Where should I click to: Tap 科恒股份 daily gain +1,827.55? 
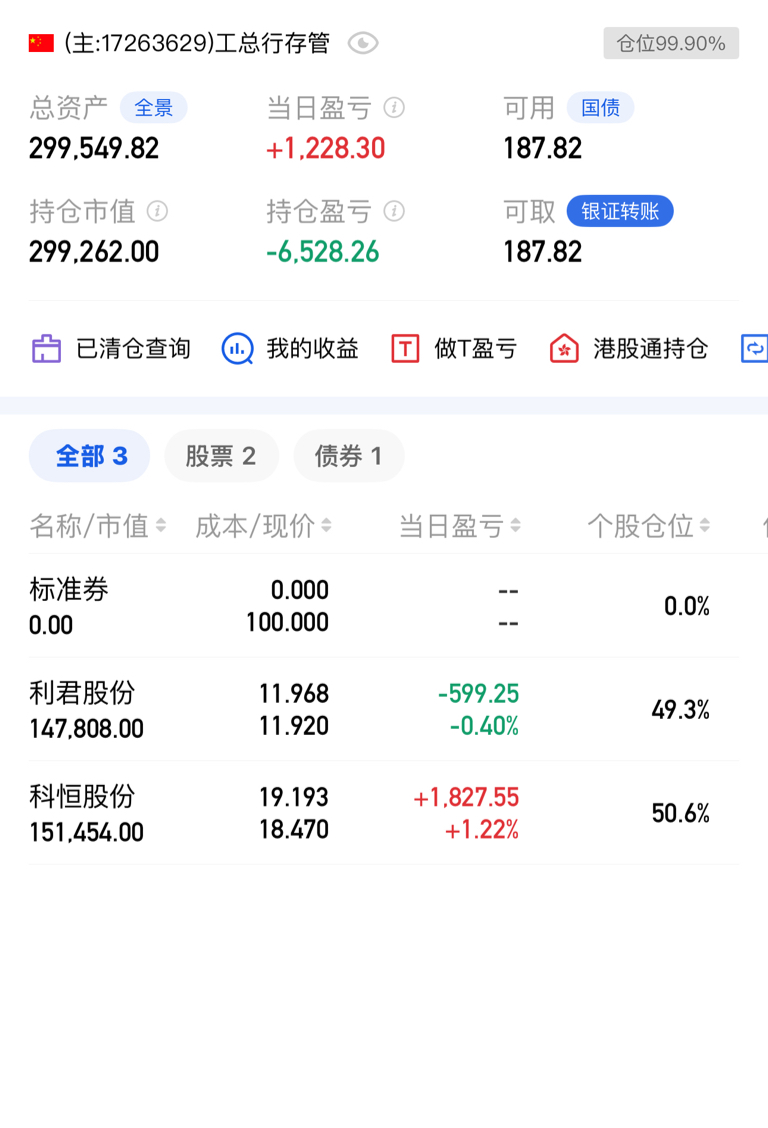(x=466, y=797)
